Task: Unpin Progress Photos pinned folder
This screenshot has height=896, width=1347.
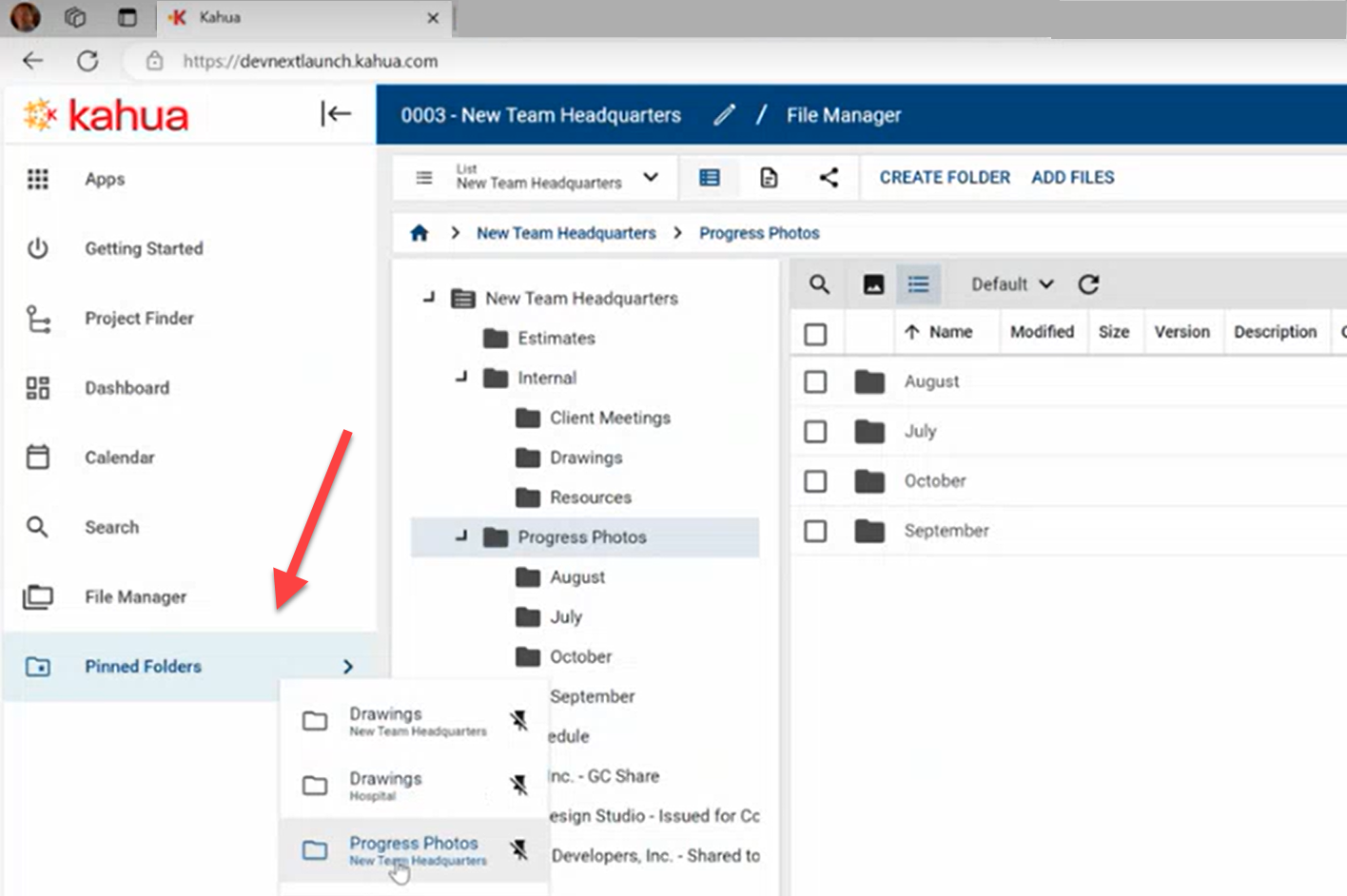Action: [x=518, y=849]
